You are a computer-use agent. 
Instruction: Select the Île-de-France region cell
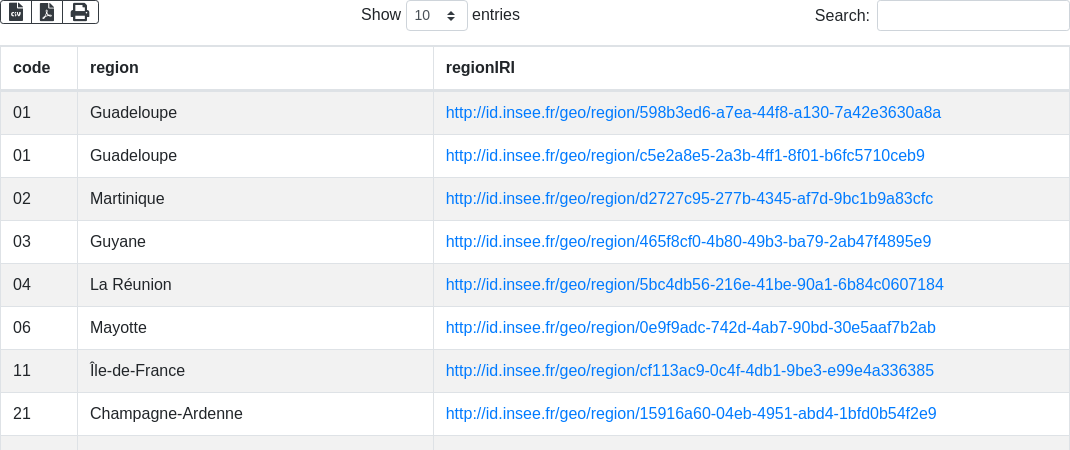click(x=137, y=371)
